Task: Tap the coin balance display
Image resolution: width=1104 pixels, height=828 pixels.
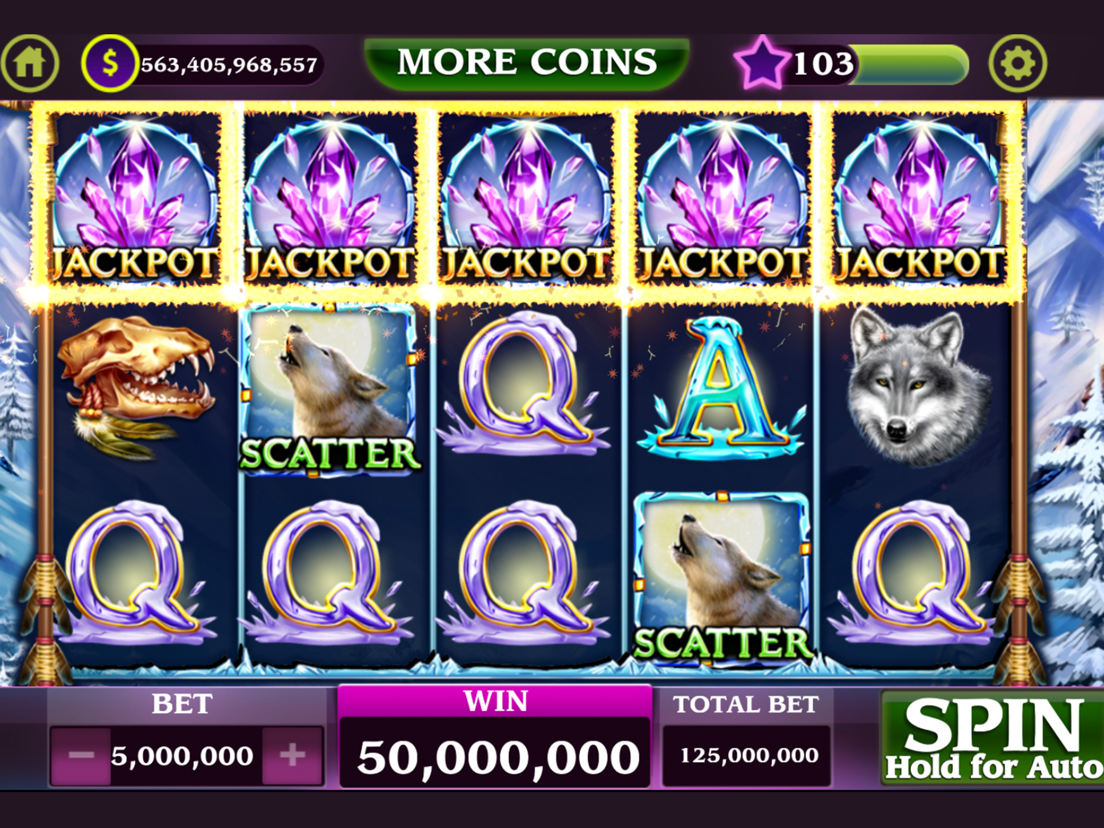Action: click(229, 65)
